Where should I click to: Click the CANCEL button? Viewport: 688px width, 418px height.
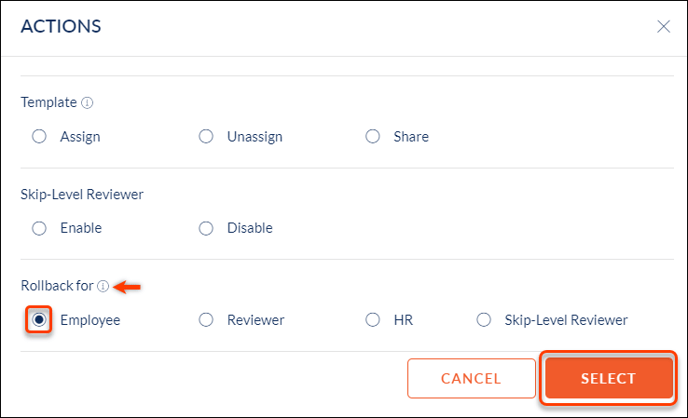click(x=471, y=378)
